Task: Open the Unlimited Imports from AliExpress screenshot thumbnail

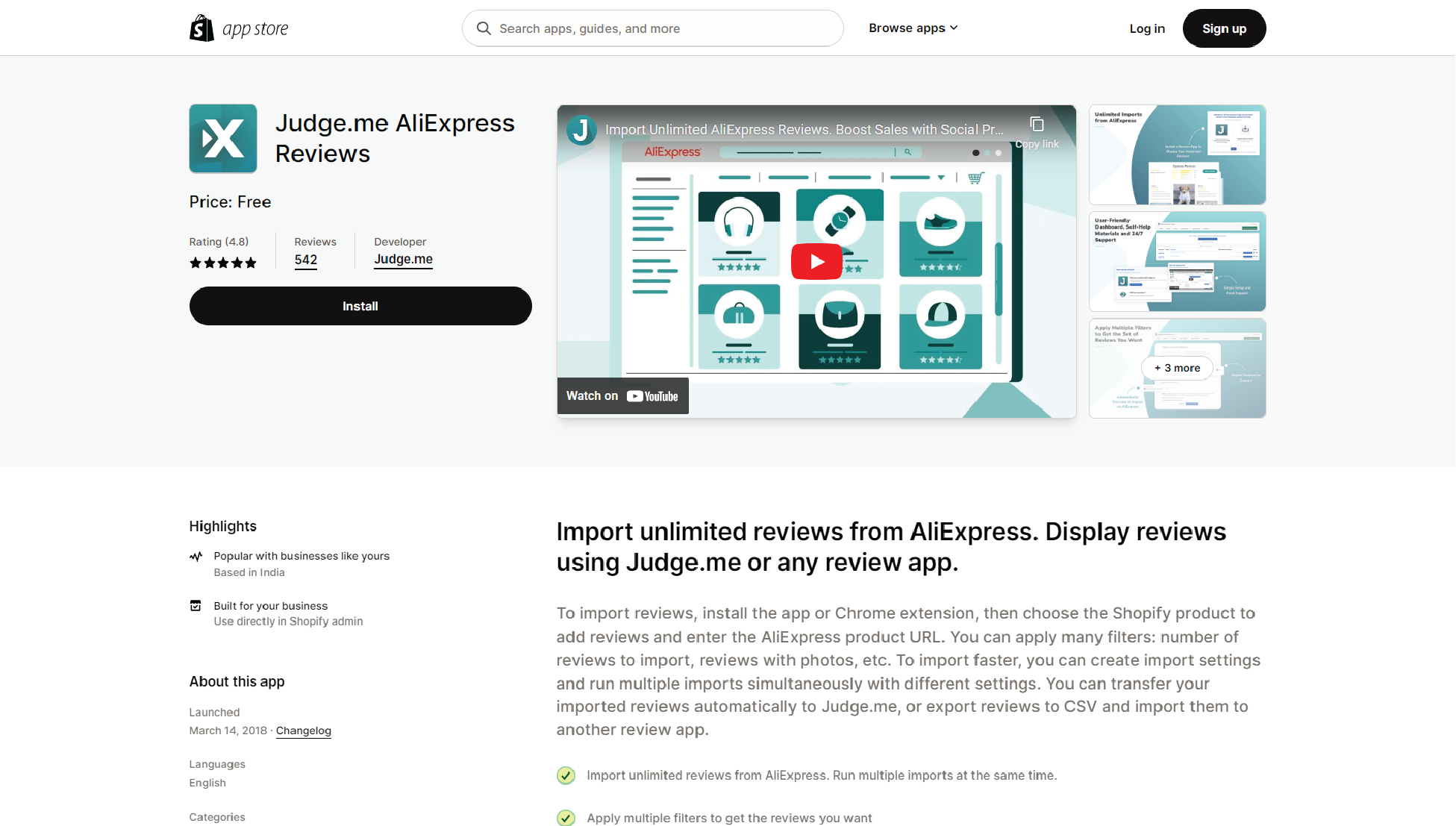Action: (x=1177, y=155)
